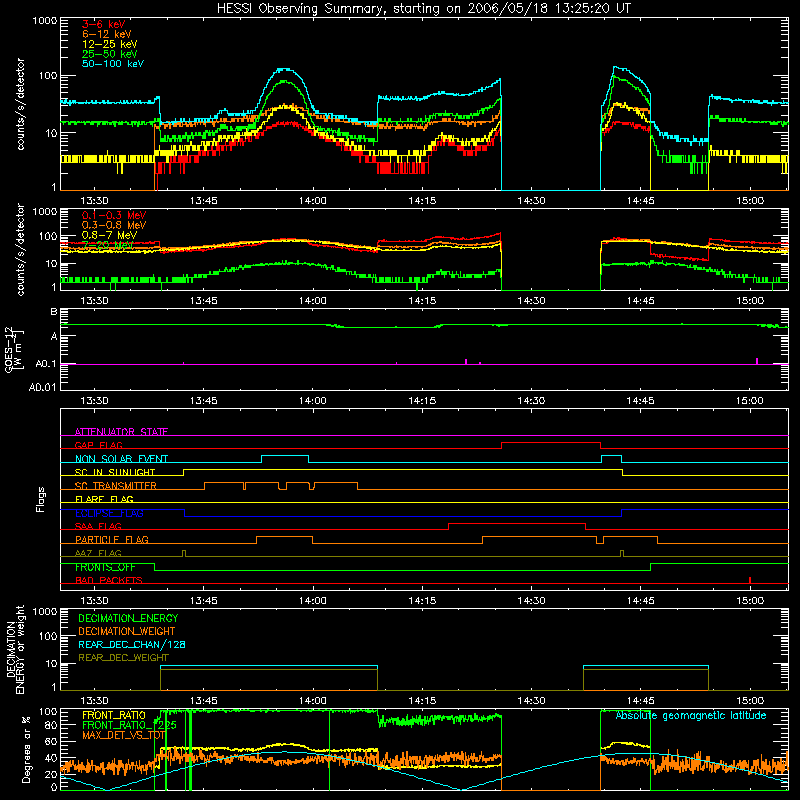
Task: Click the DECIMATION_WEIGHT legend label
Action: point(127,631)
